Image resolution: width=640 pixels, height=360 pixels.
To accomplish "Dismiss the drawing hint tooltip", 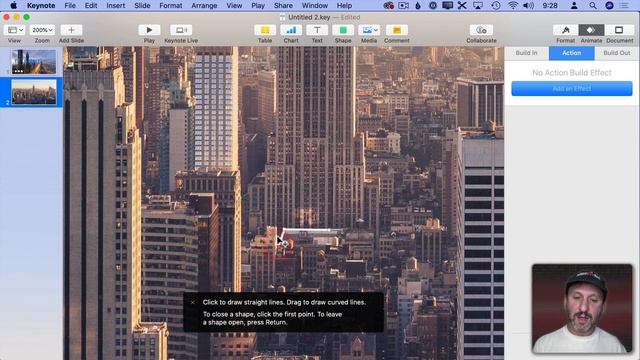I will click(193, 302).
